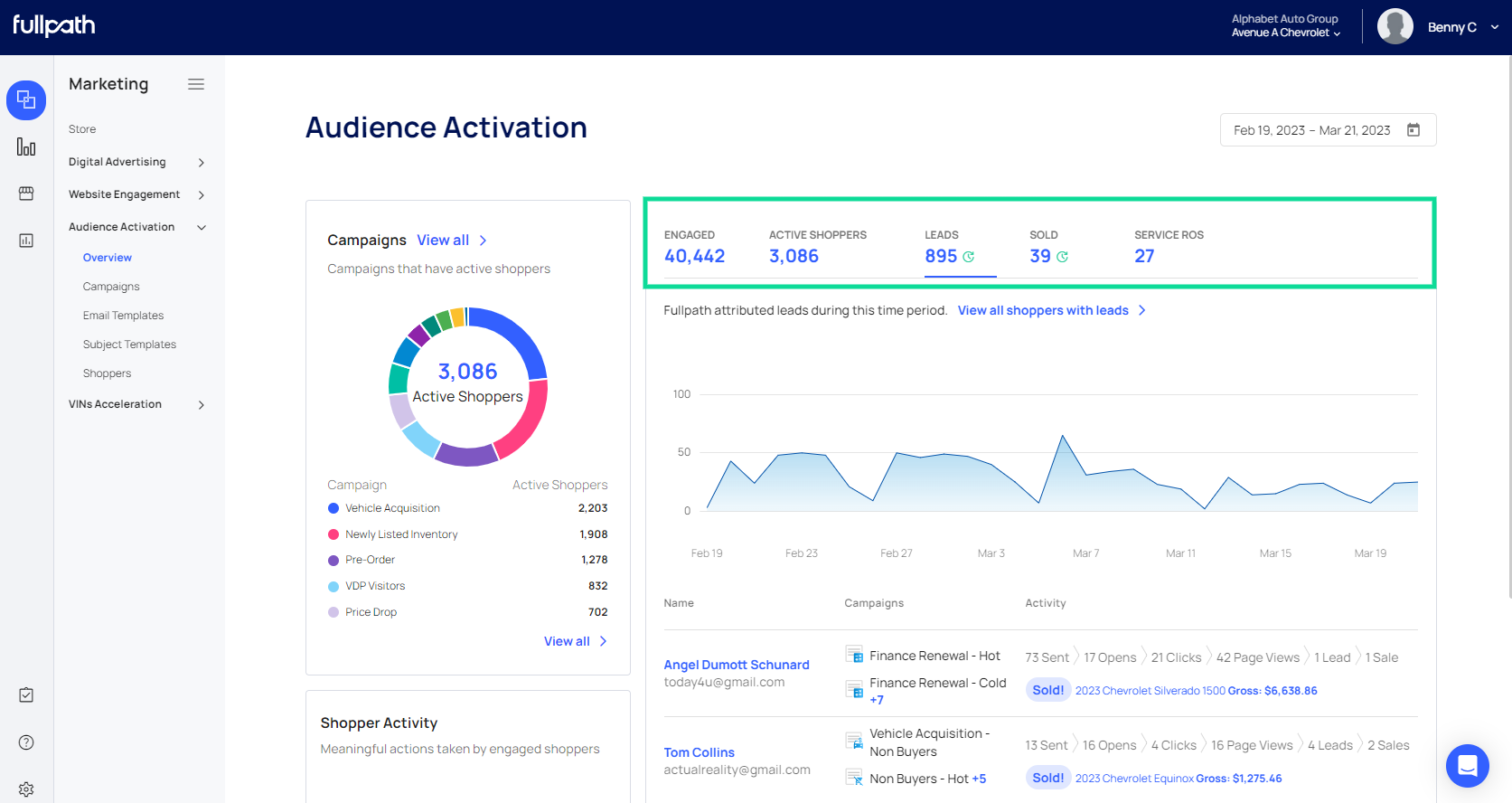Expand the Digital Advertising section

(201, 163)
